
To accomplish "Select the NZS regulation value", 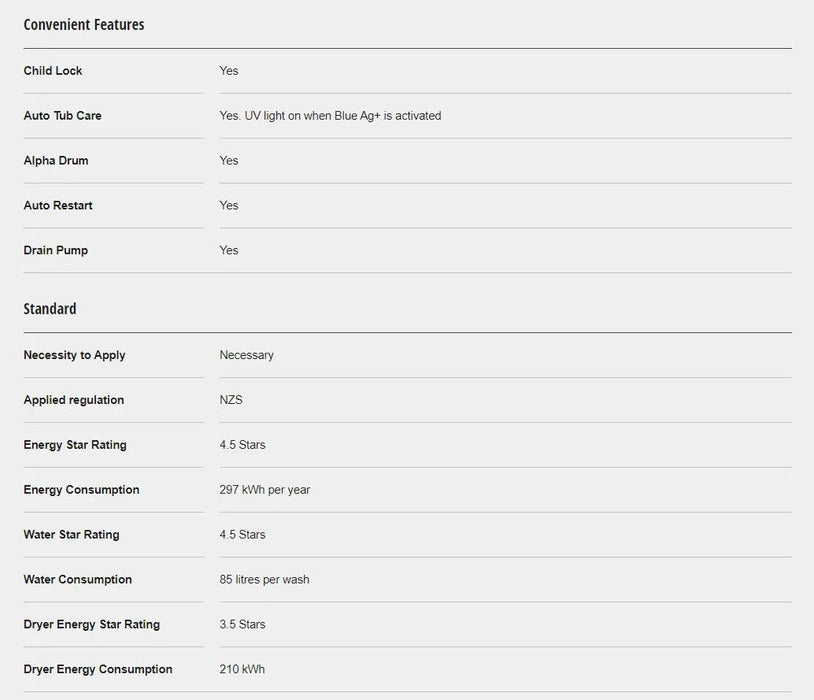I will coord(231,400).
